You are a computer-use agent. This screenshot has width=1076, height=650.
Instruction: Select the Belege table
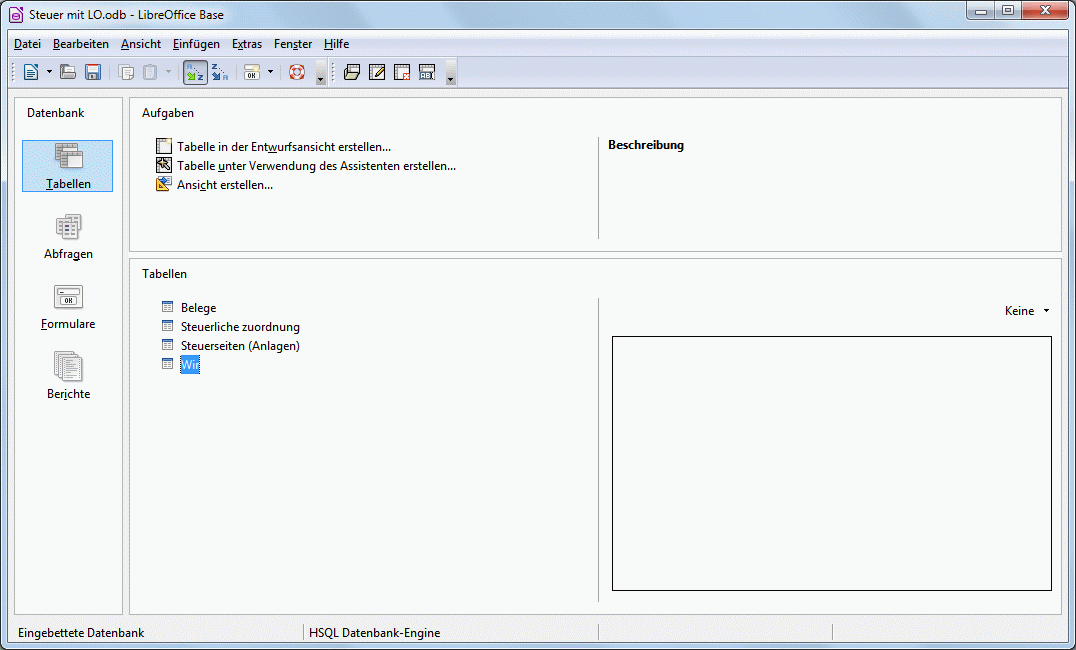198,308
